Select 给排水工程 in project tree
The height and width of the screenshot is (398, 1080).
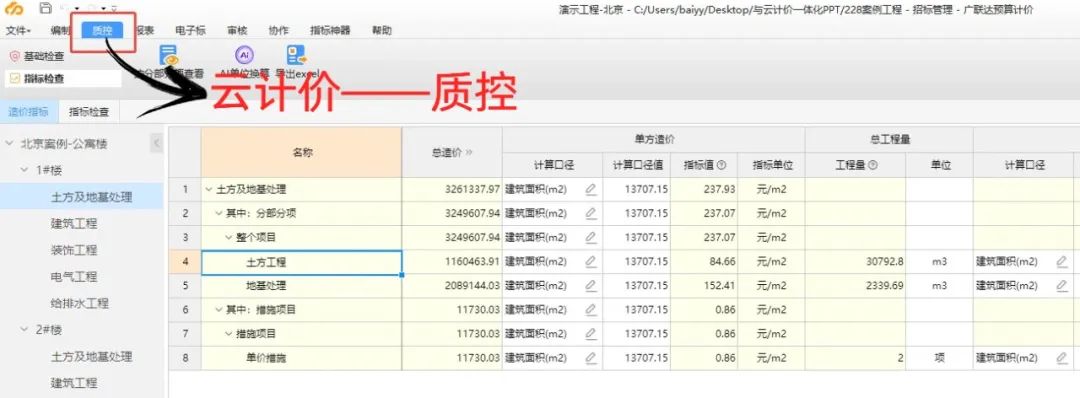(80, 303)
